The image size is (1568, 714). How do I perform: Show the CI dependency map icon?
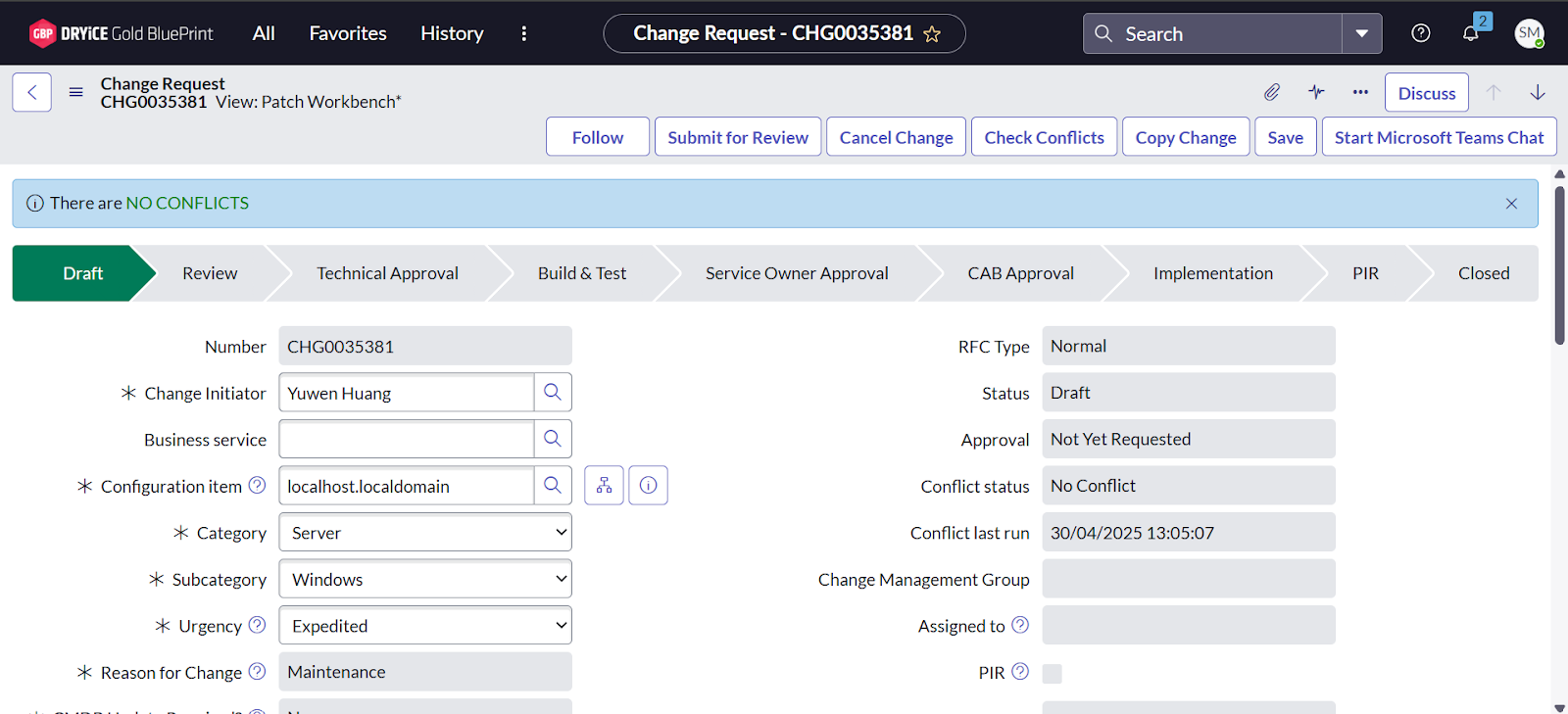click(x=604, y=486)
